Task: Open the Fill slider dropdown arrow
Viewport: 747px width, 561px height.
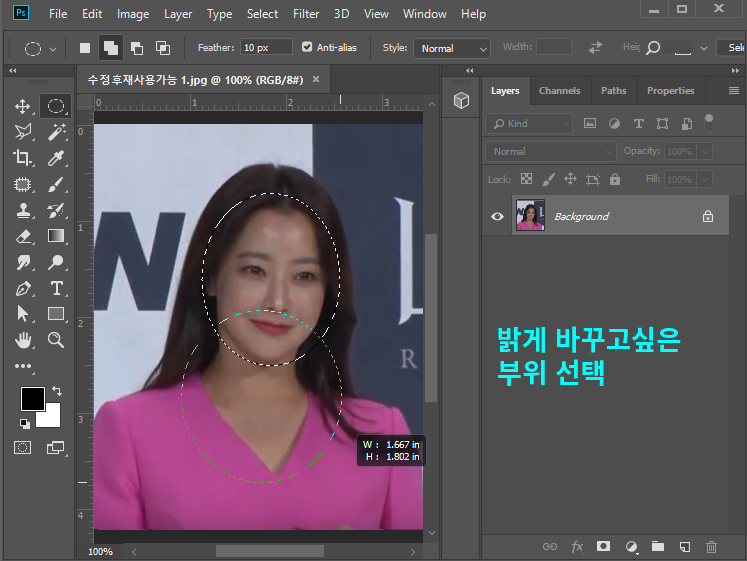Action: tap(705, 180)
